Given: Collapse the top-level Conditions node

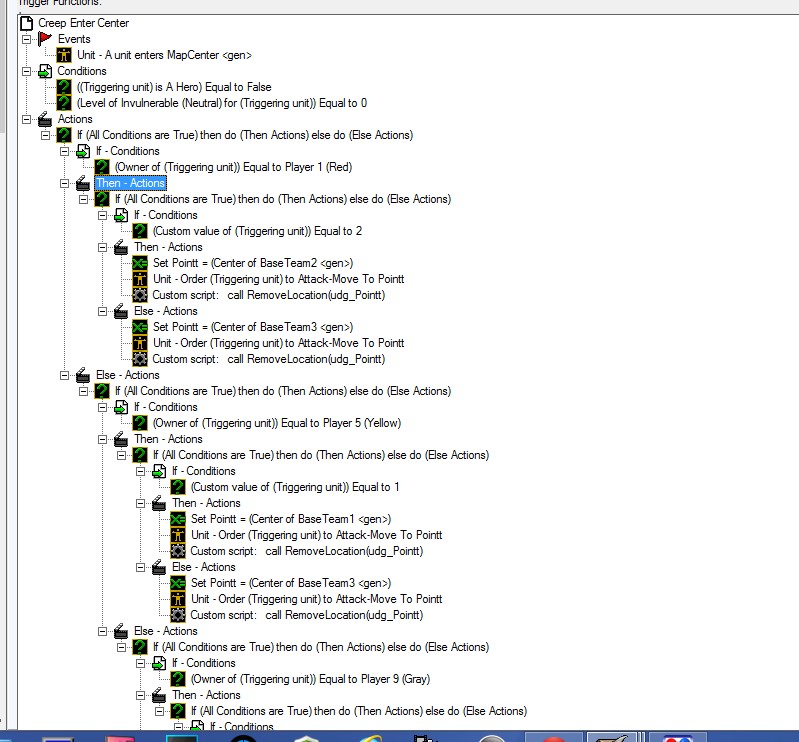Looking at the screenshot, I should point(26,71).
